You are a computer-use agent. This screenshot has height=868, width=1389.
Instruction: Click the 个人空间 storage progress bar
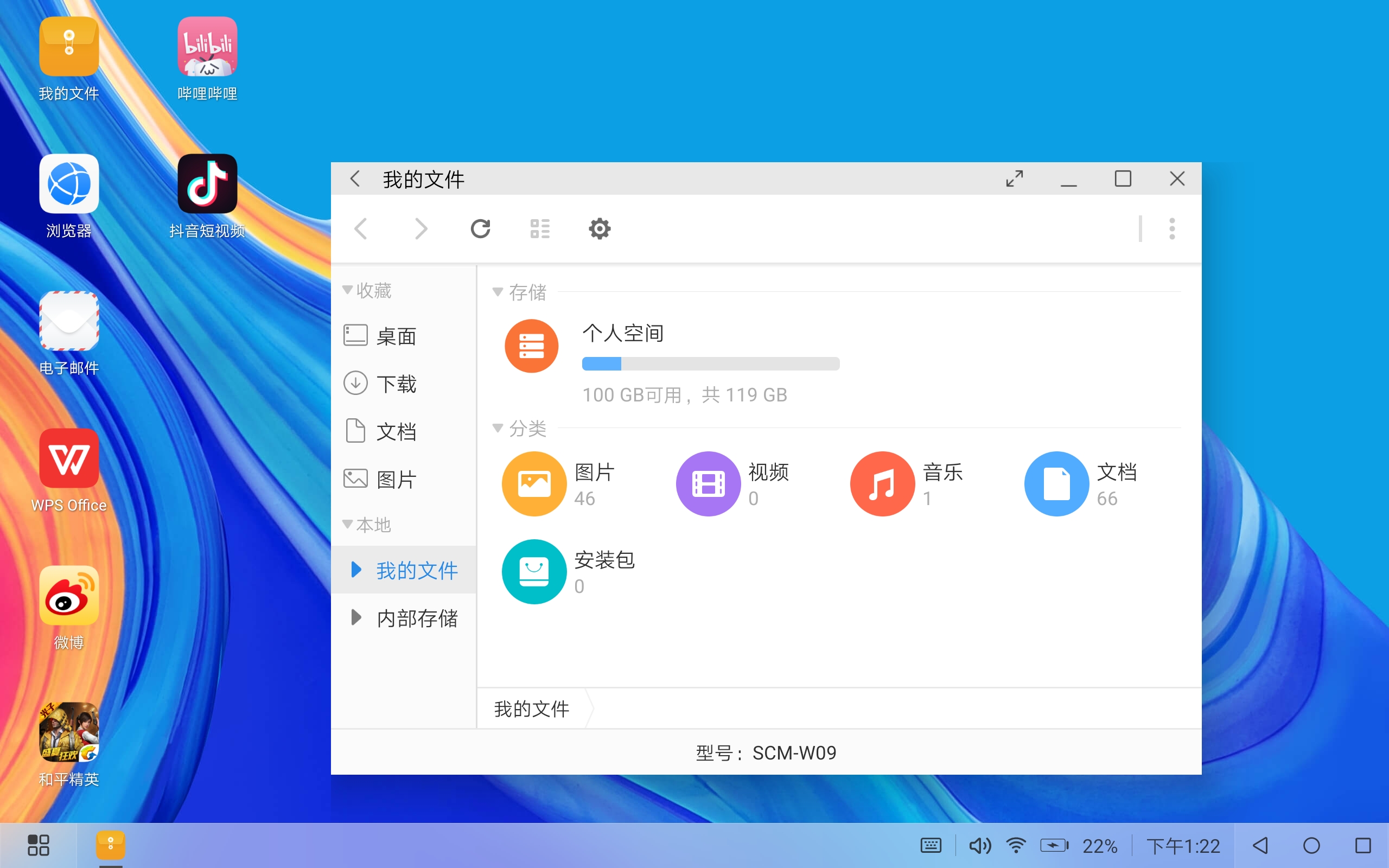711,363
